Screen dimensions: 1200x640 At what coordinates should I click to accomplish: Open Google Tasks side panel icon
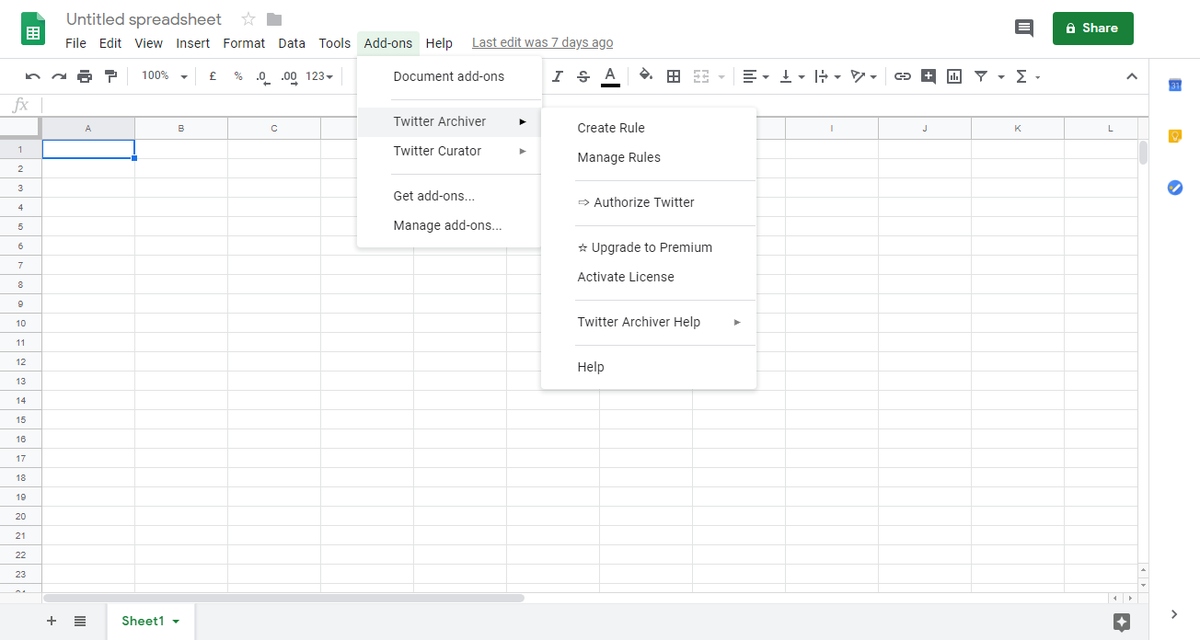coord(1175,188)
